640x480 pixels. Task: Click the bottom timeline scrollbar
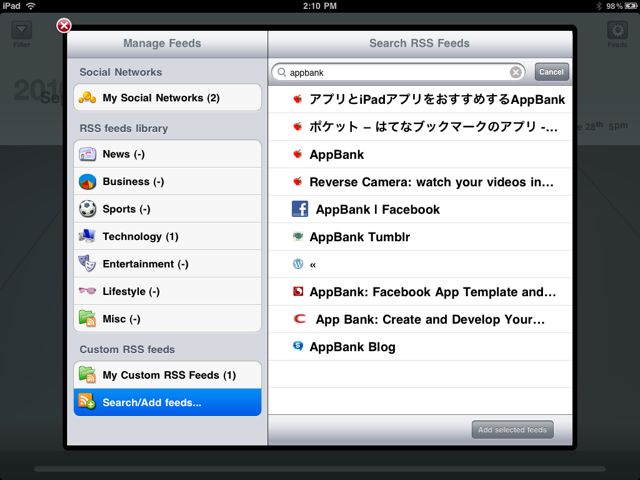click(320, 469)
